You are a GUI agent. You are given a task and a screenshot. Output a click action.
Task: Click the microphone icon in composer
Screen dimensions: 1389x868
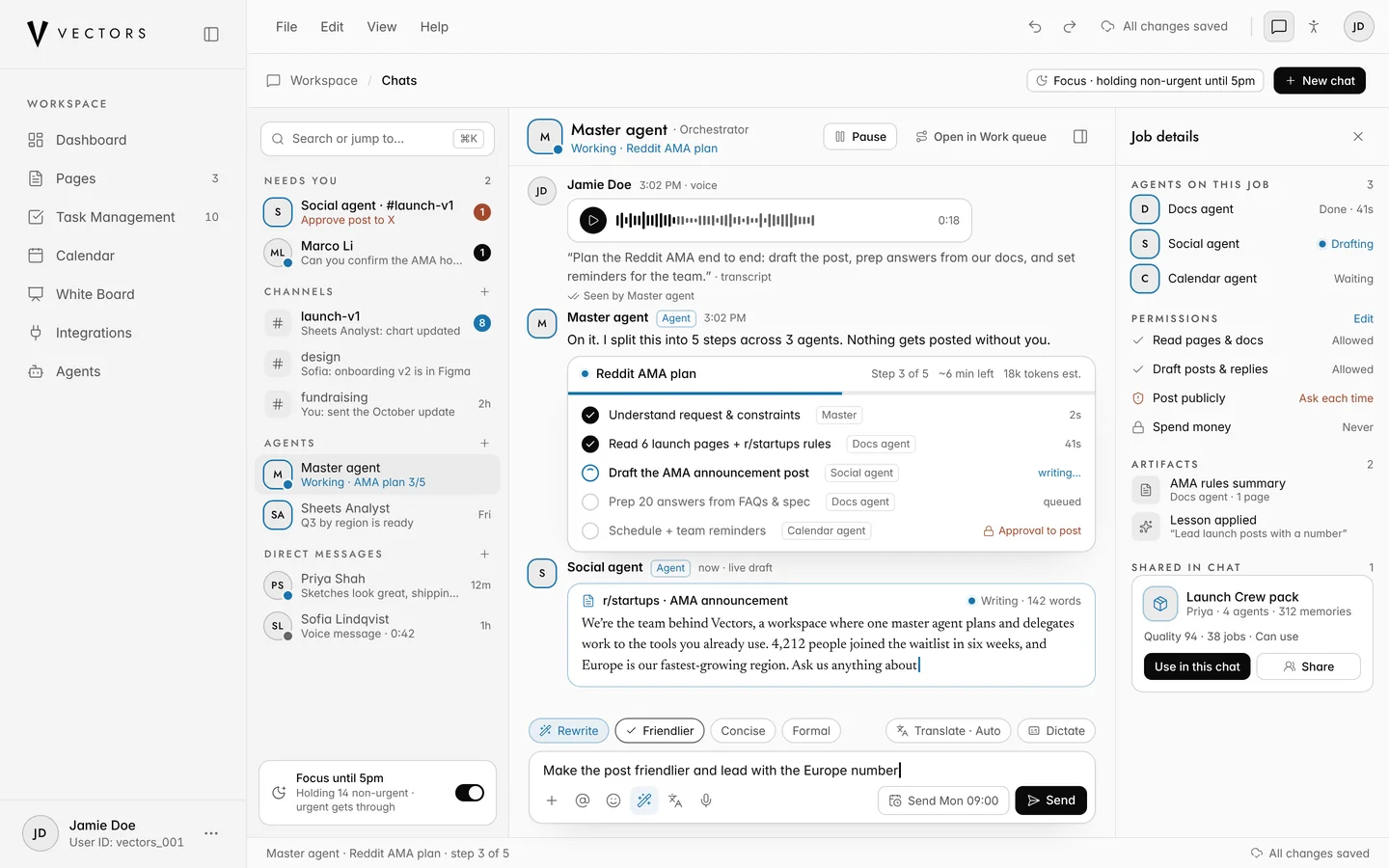(x=706, y=800)
